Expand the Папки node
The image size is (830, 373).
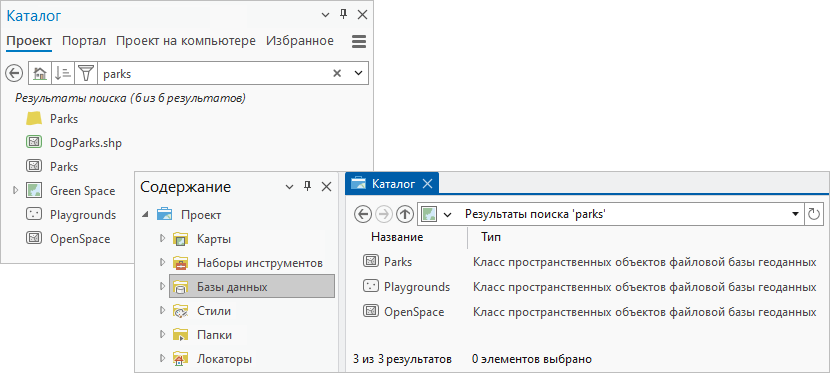163,334
